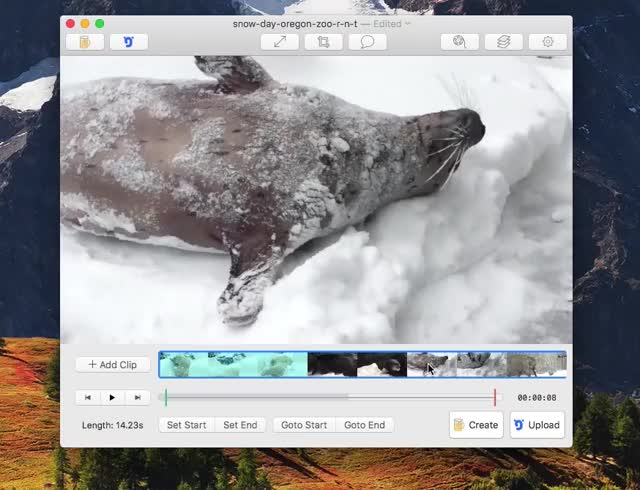This screenshot has width=640, height=490.
Task: Click the beer mug GIF toolbar icon
Action: click(85, 42)
